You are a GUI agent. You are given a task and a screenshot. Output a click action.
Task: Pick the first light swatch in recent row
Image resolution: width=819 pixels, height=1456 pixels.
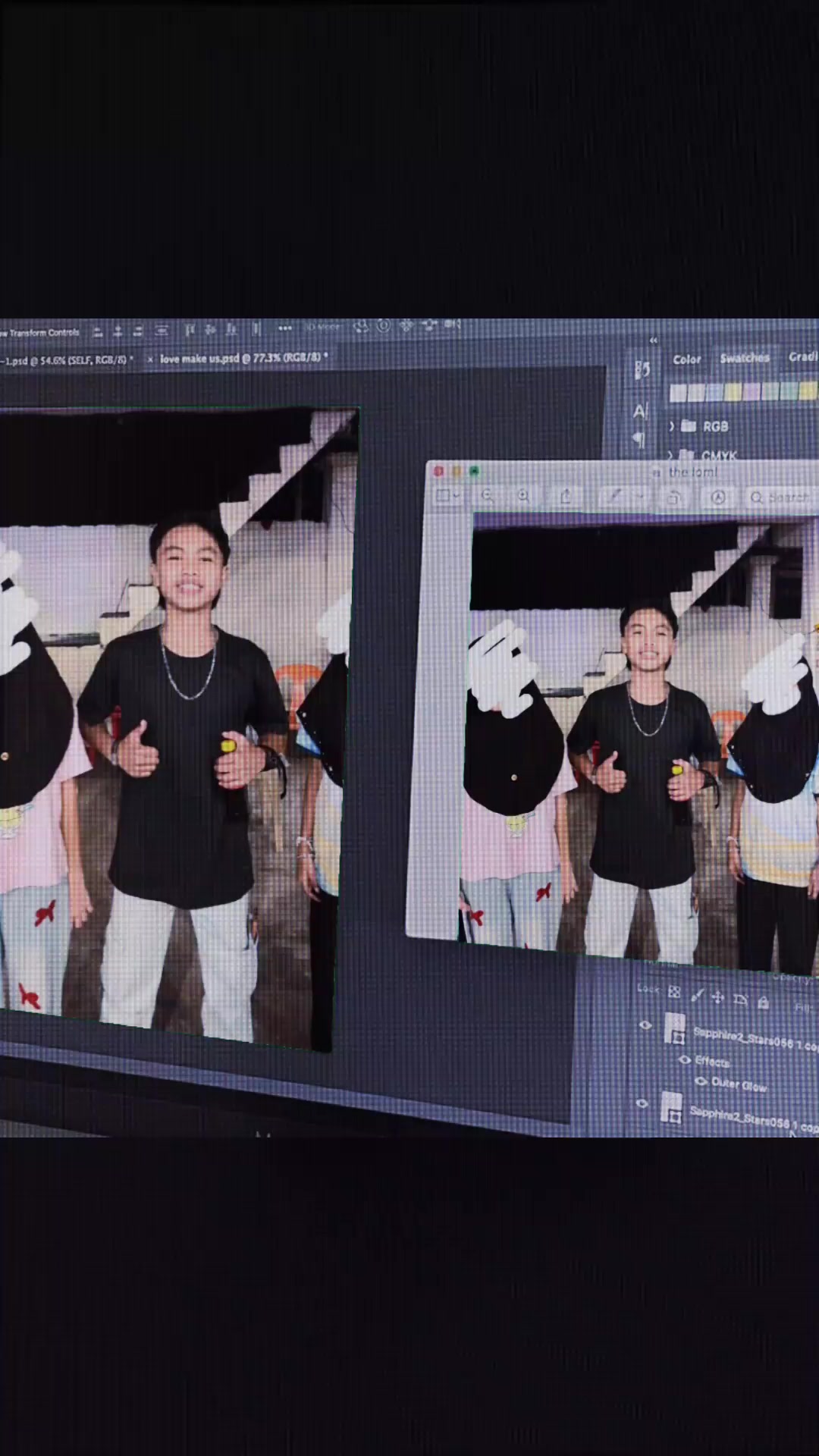click(x=678, y=393)
